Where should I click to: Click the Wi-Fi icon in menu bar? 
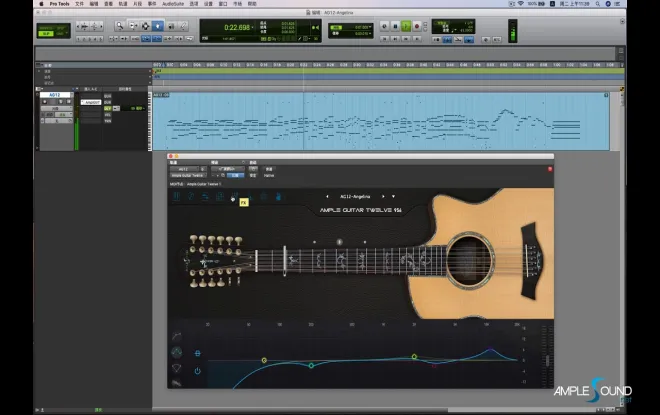[521, 4]
